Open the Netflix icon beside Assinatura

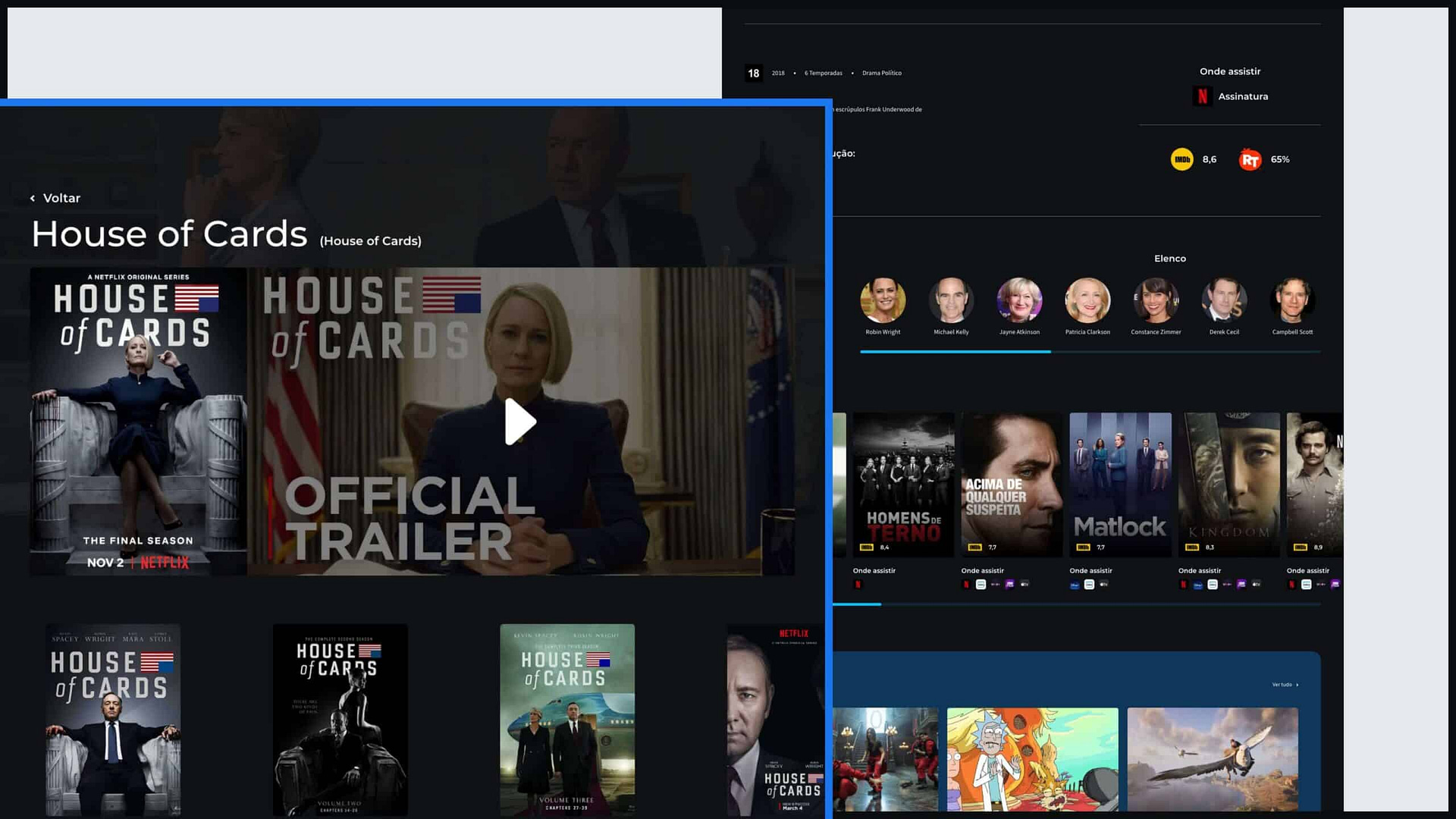[1202, 96]
